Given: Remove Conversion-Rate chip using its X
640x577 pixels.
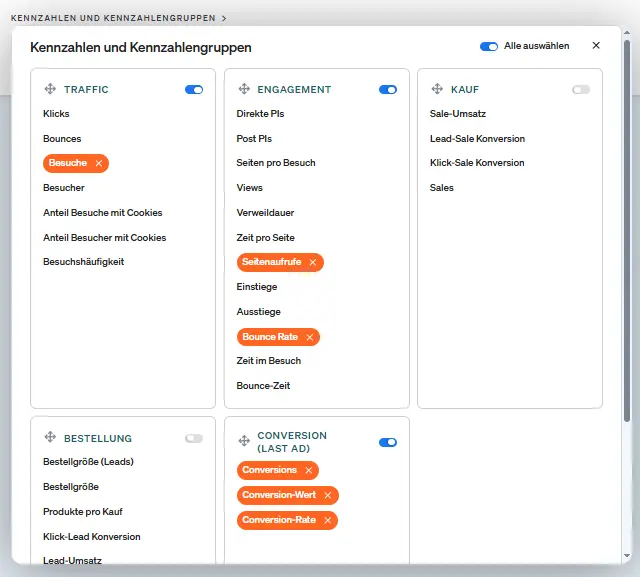Looking at the screenshot, I should point(327,520).
